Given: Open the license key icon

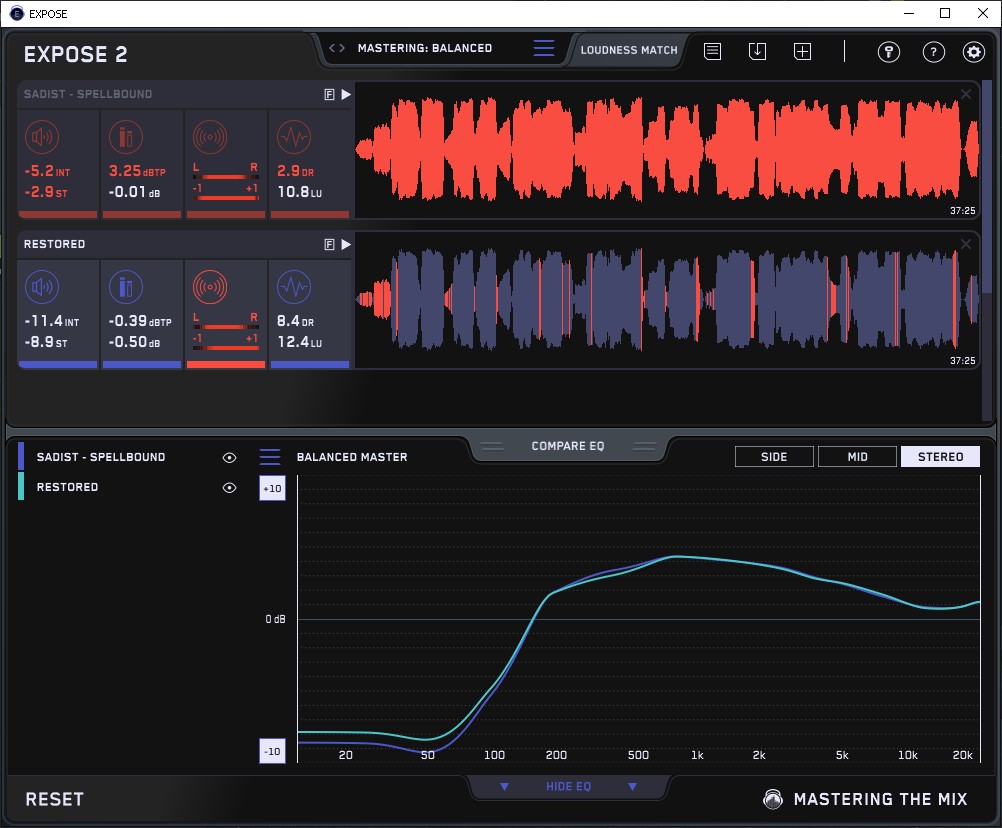Looking at the screenshot, I should (x=889, y=52).
